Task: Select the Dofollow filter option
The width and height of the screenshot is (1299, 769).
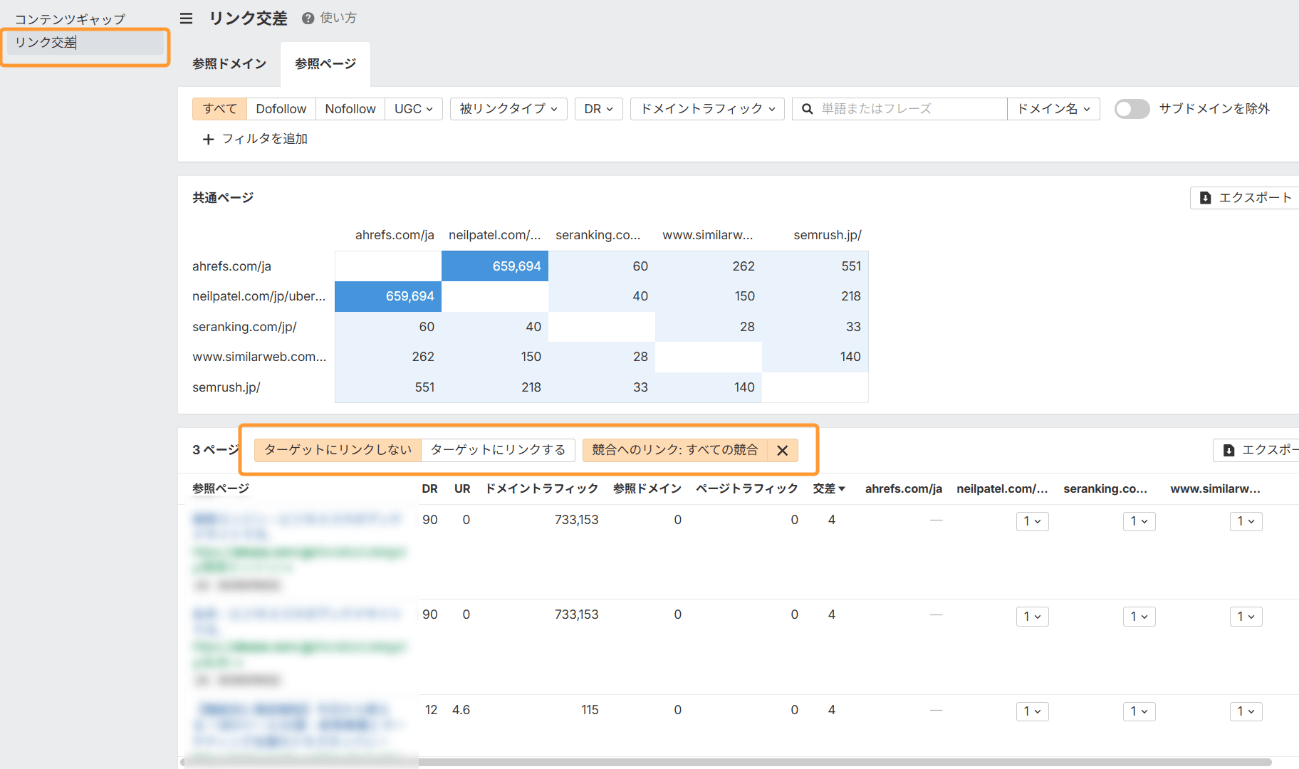Action: 281,109
